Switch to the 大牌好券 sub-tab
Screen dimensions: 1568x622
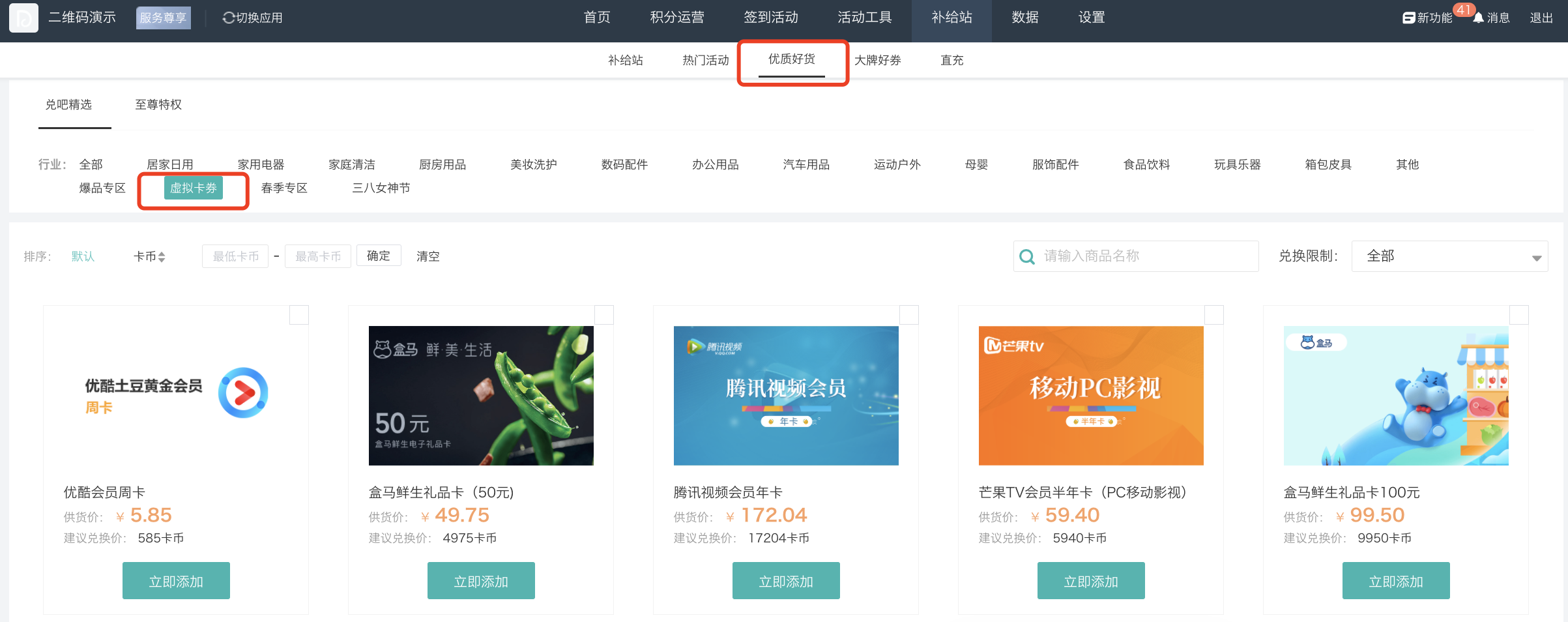(878, 61)
